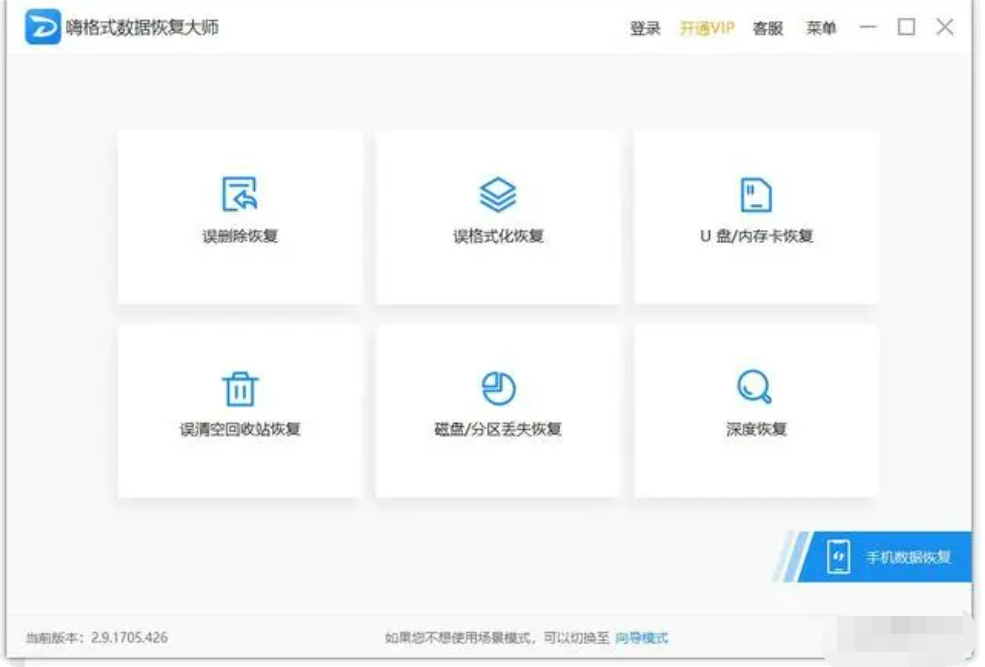Maximize the data recovery window
The width and height of the screenshot is (985, 667).
[x=906, y=28]
